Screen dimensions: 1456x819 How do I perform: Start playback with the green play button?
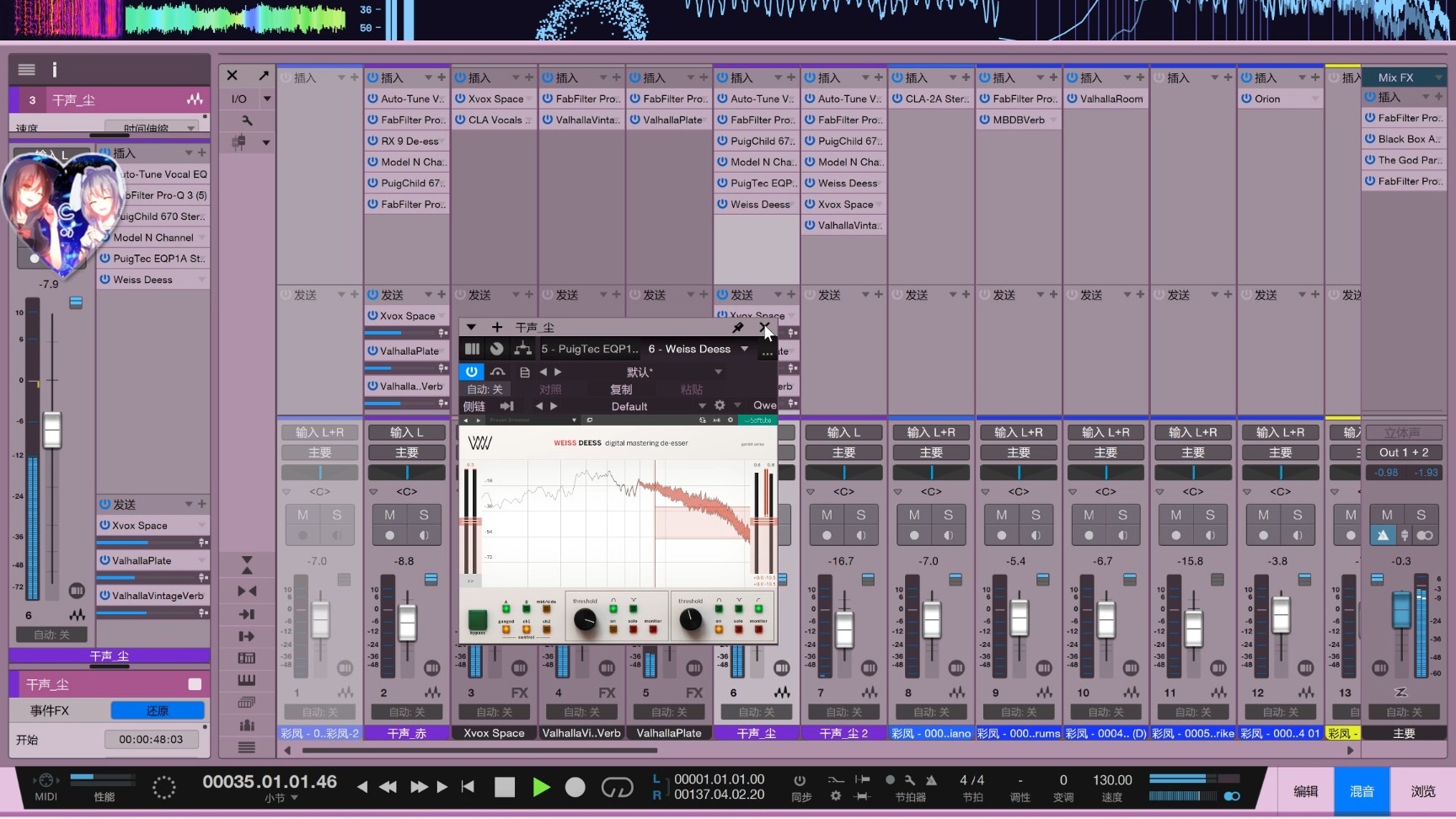541,787
